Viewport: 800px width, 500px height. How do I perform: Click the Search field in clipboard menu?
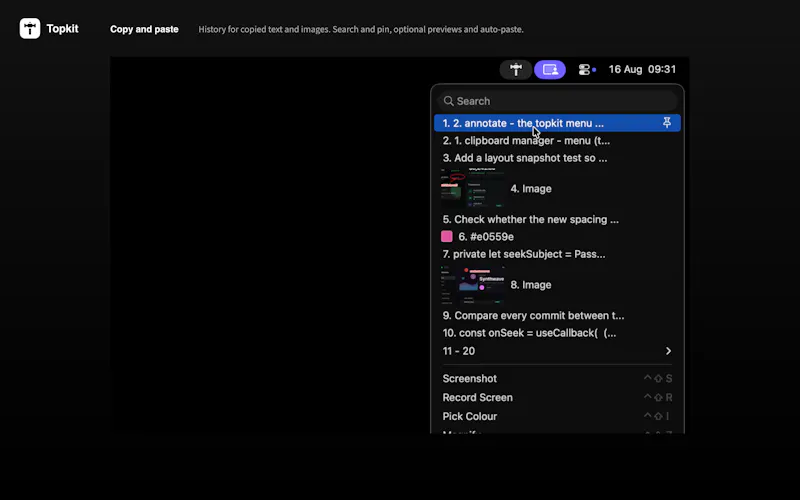click(x=557, y=101)
